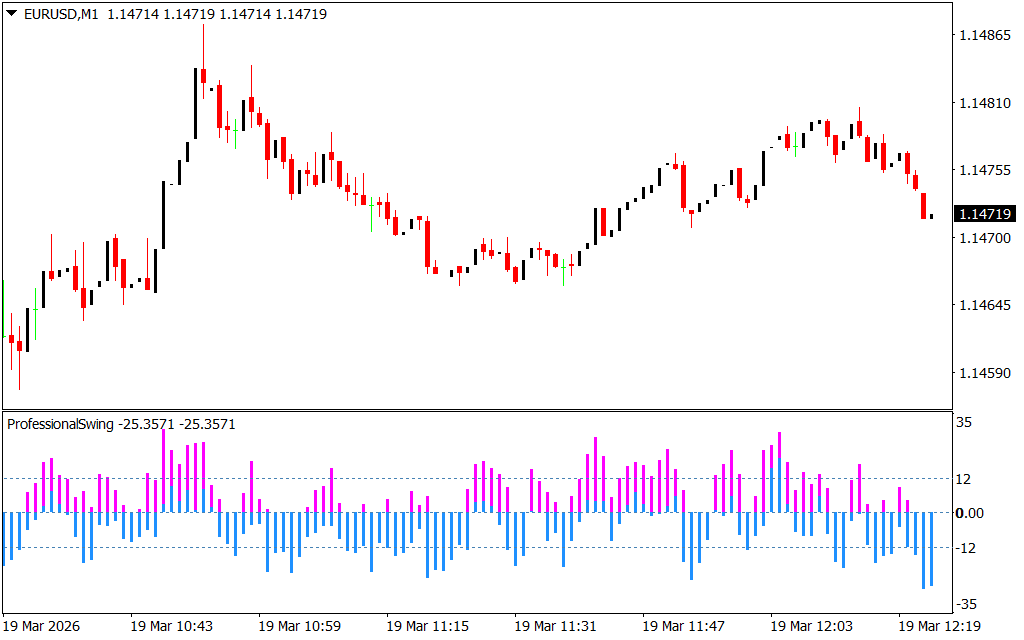Viewport: 1024px width, 640px height.
Task: Click the 1.14755 price scale label
Action: pyautogui.click(x=984, y=170)
